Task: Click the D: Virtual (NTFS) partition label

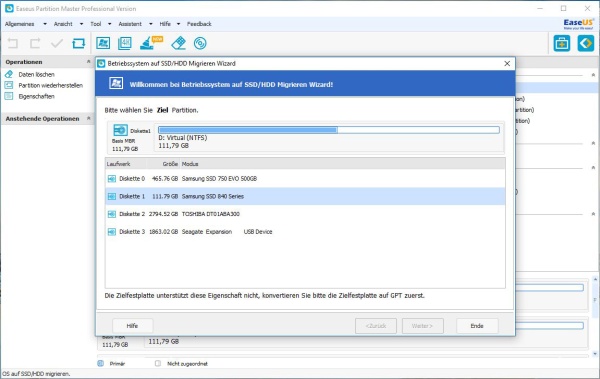Action: tap(183, 138)
